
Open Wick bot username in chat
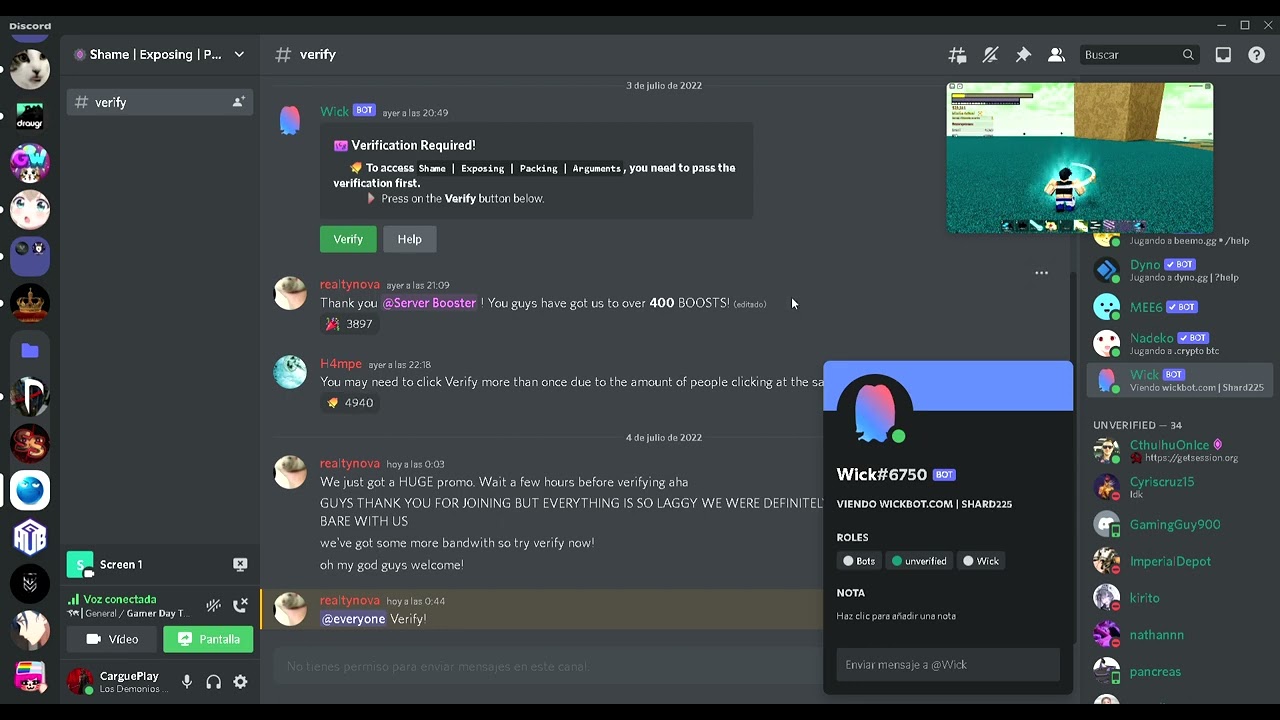tap(334, 112)
